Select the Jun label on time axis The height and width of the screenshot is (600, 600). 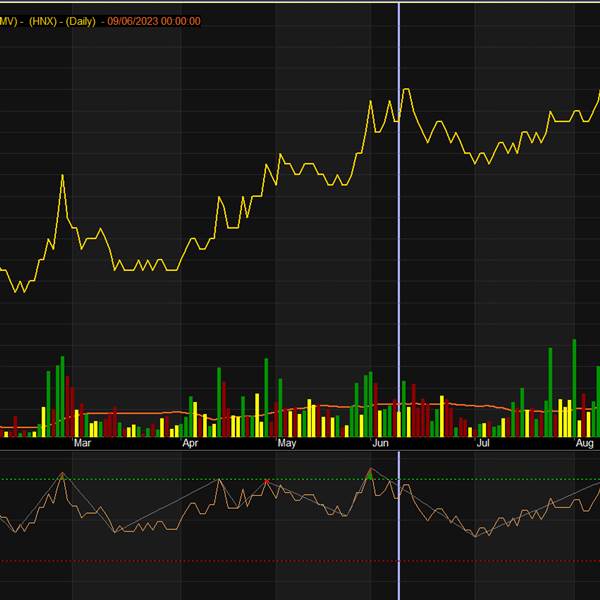click(380, 443)
